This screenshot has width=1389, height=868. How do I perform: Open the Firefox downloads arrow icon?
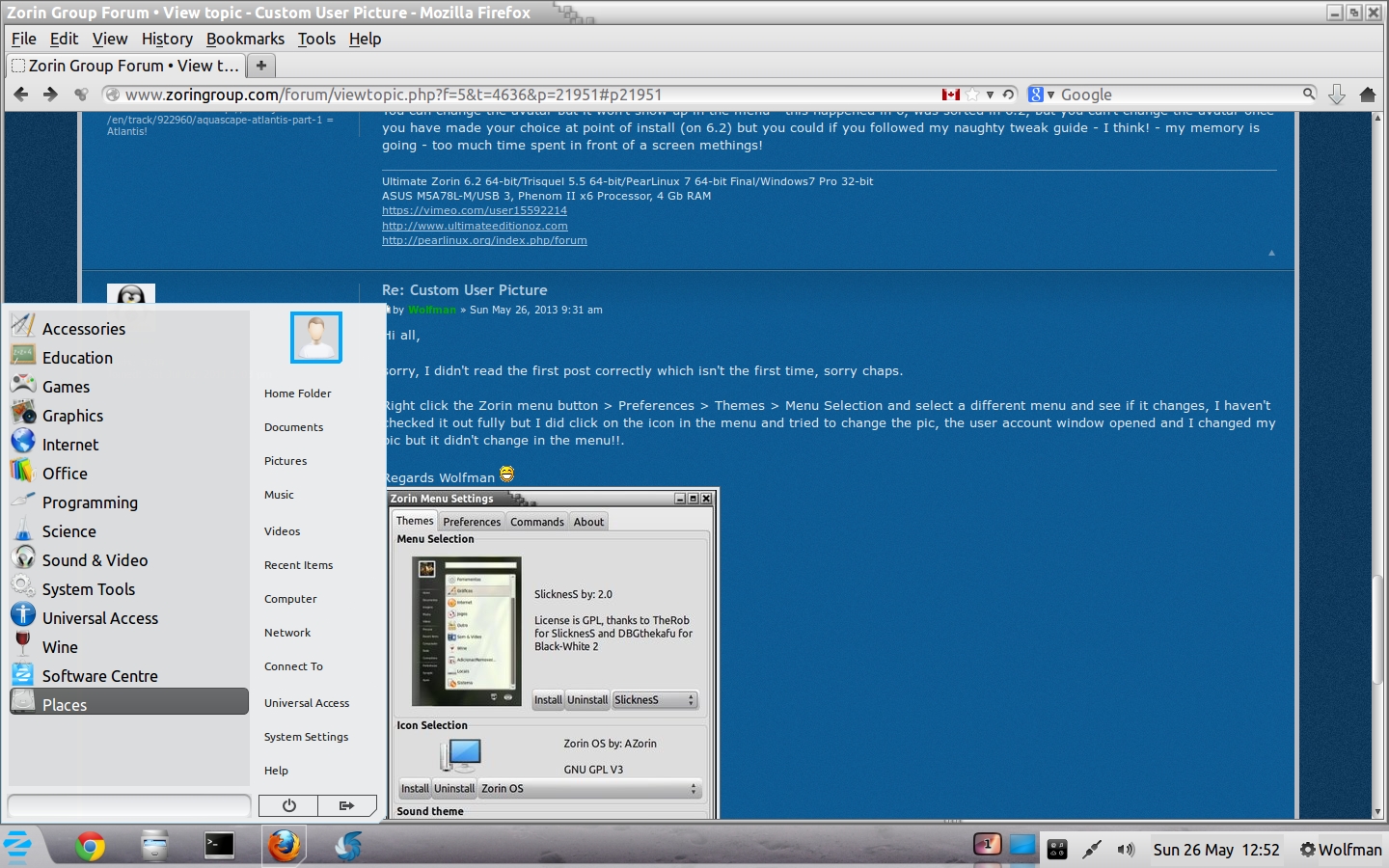pyautogui.click(x=1337, y=95)
